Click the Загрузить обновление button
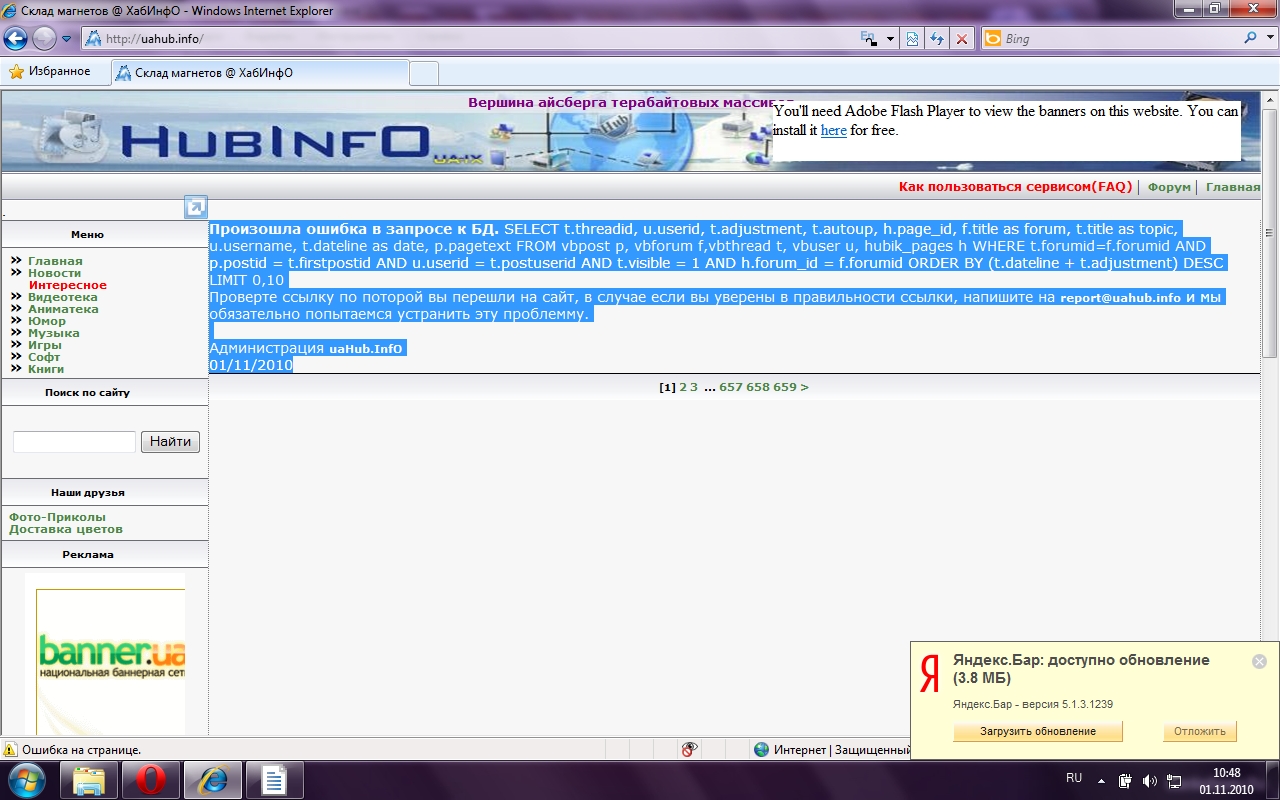Image resolution: width=1280 pixels, height=800 pixels. [1037, 731]
